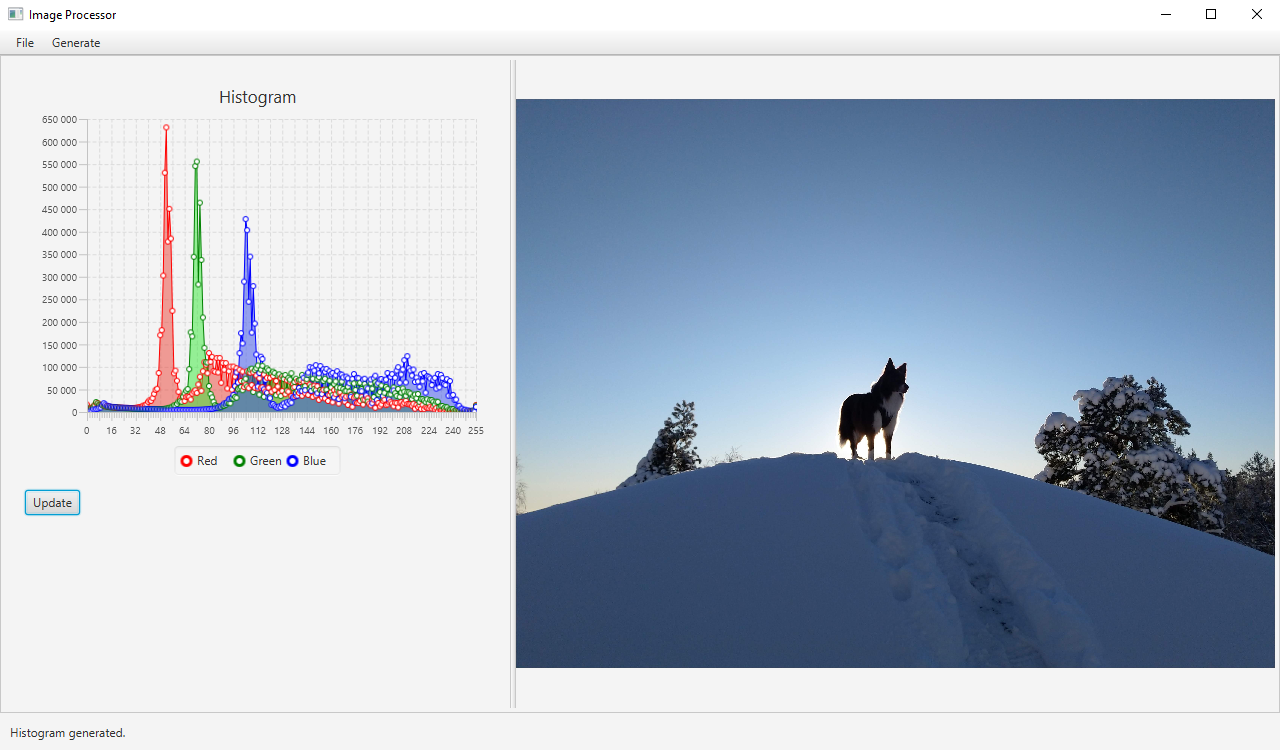Click the blue circle marker in the legend

coord(290,461)
